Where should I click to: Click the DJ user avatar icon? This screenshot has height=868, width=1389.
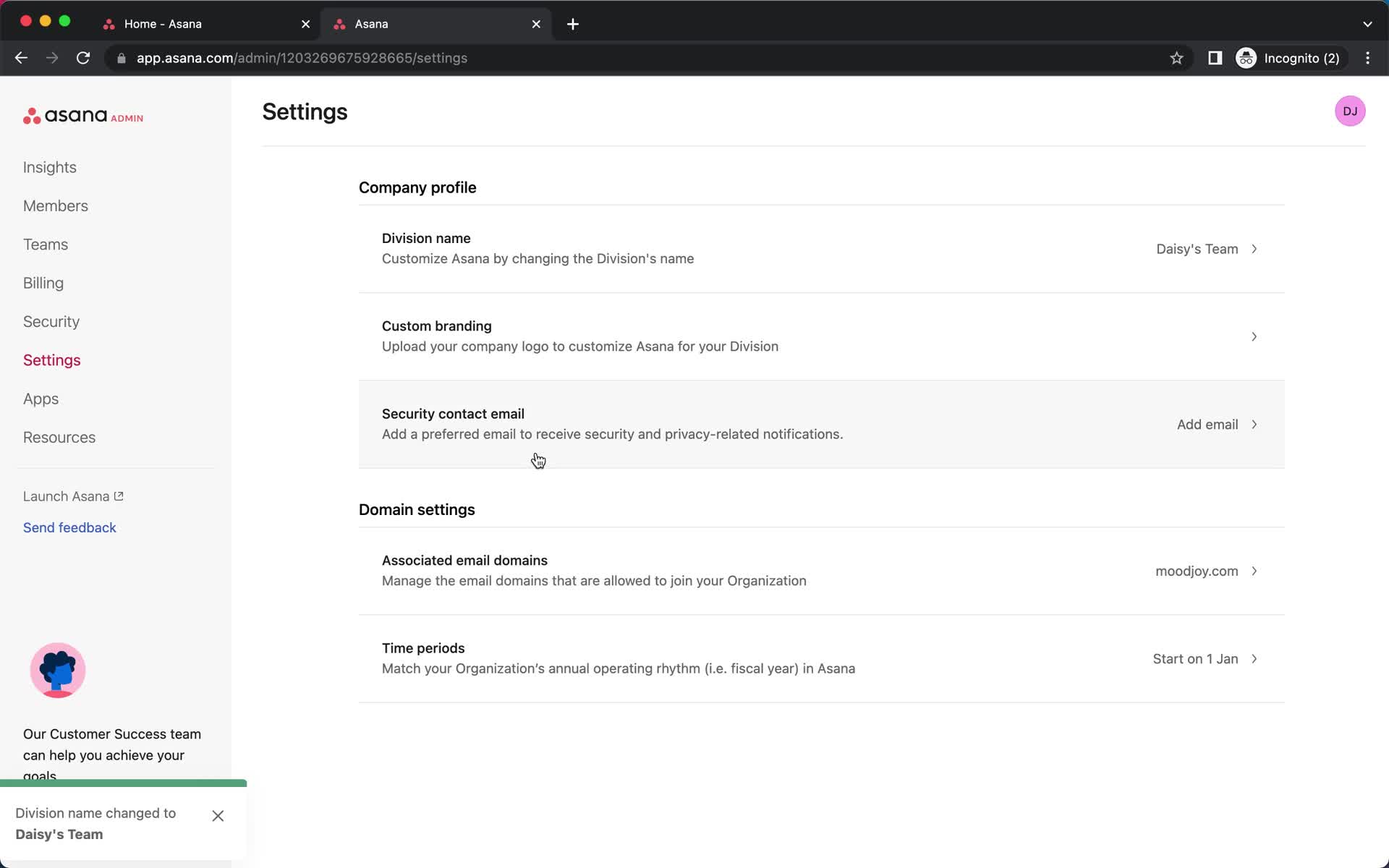[1350, 111]
